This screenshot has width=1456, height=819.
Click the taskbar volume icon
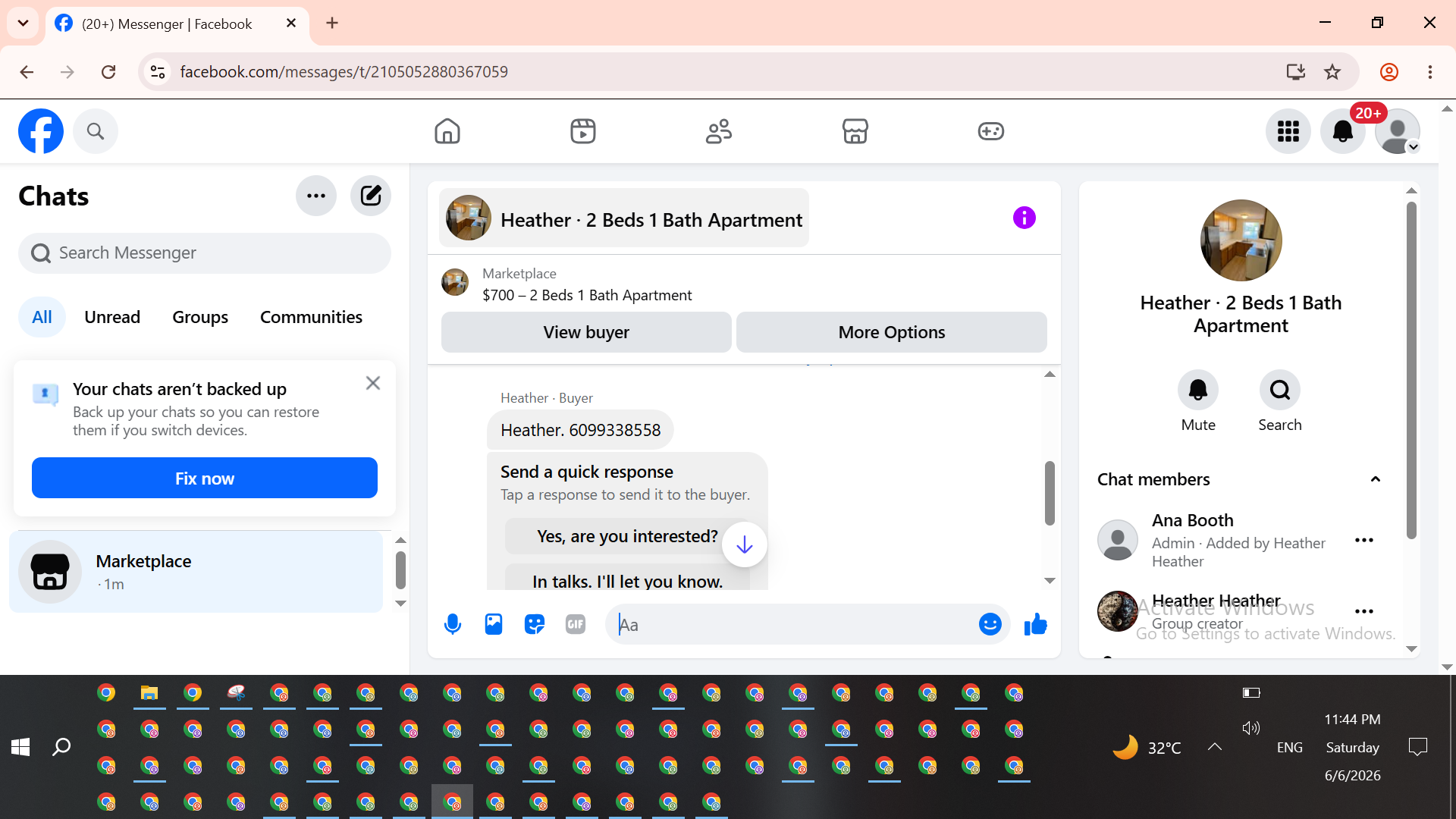click(x=1251, y=728)
